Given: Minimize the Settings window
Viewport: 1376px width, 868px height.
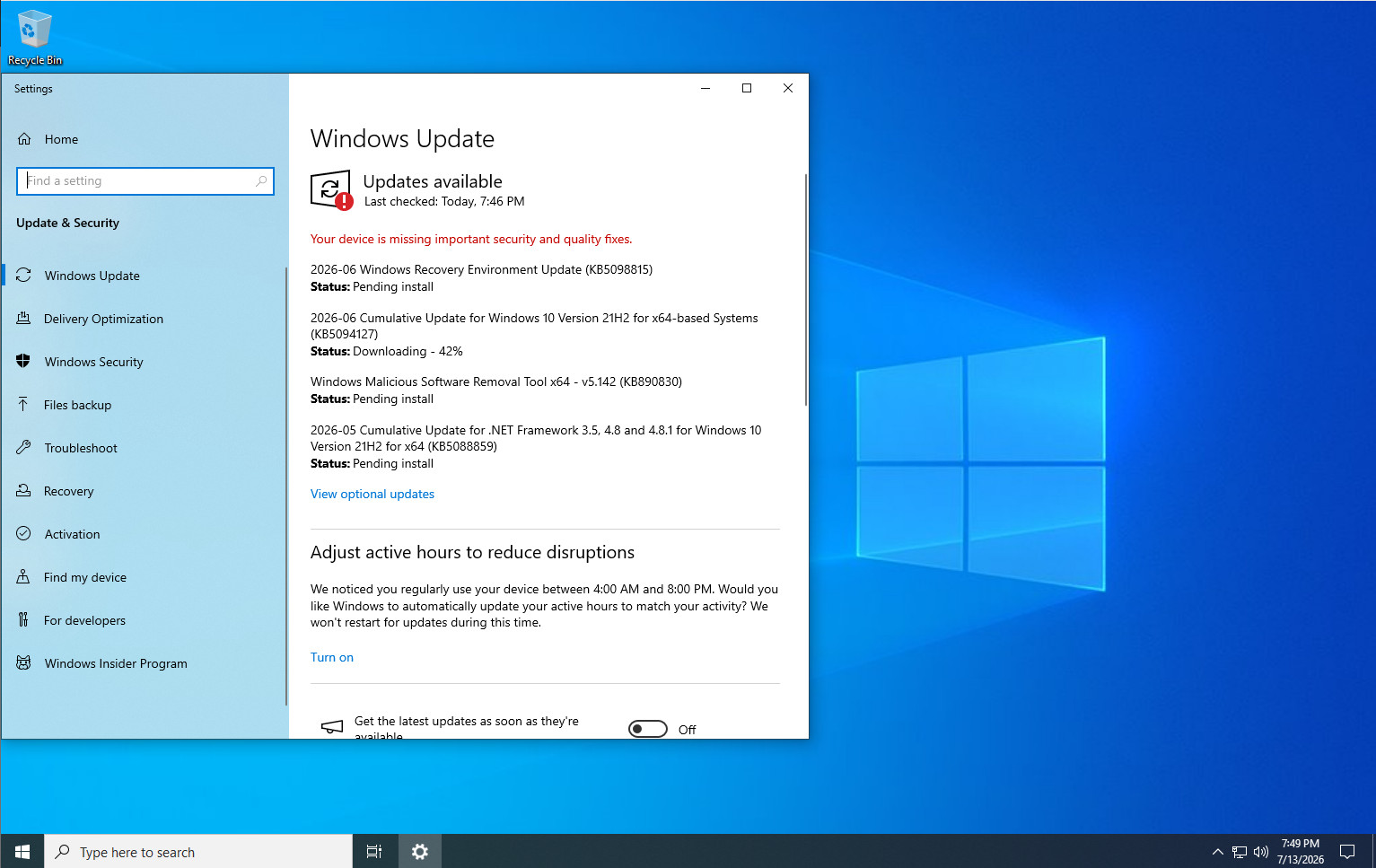Looking at the screenshot, I should [706, 88].
